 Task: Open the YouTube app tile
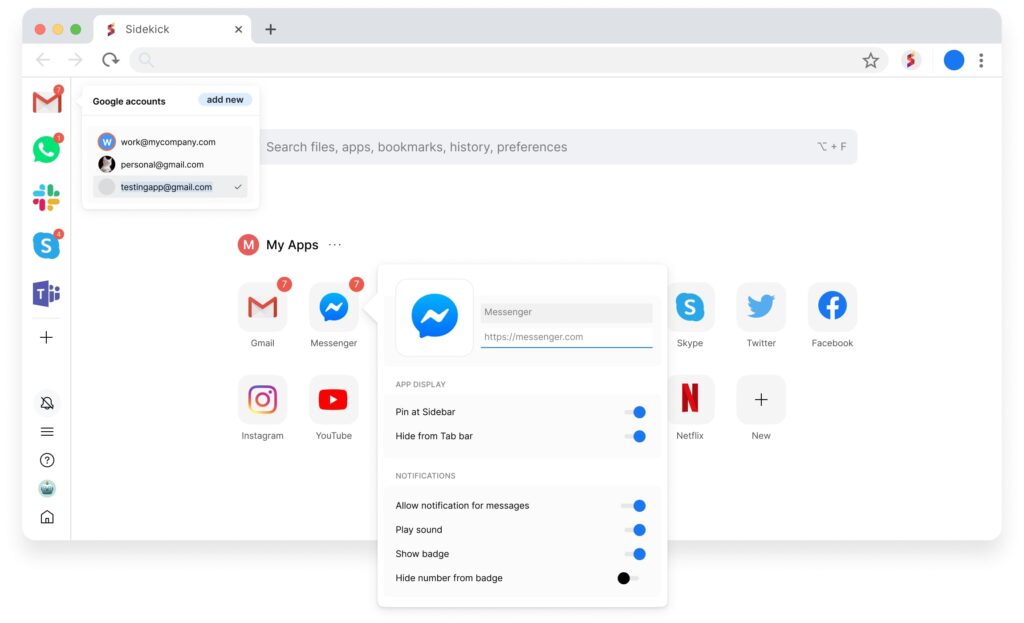pos(333,400)
